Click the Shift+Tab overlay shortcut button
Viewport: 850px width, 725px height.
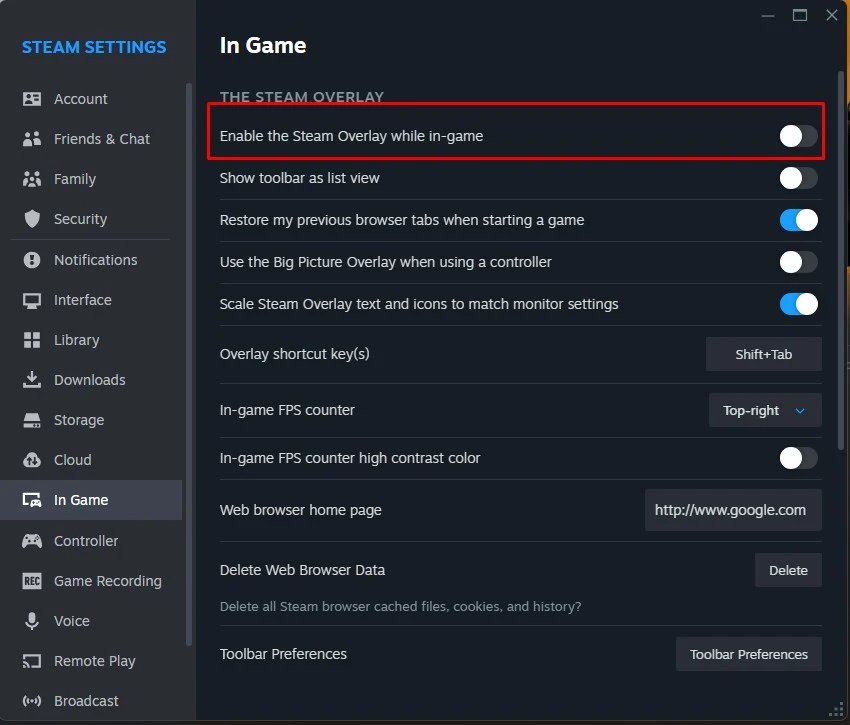(763, 355)
